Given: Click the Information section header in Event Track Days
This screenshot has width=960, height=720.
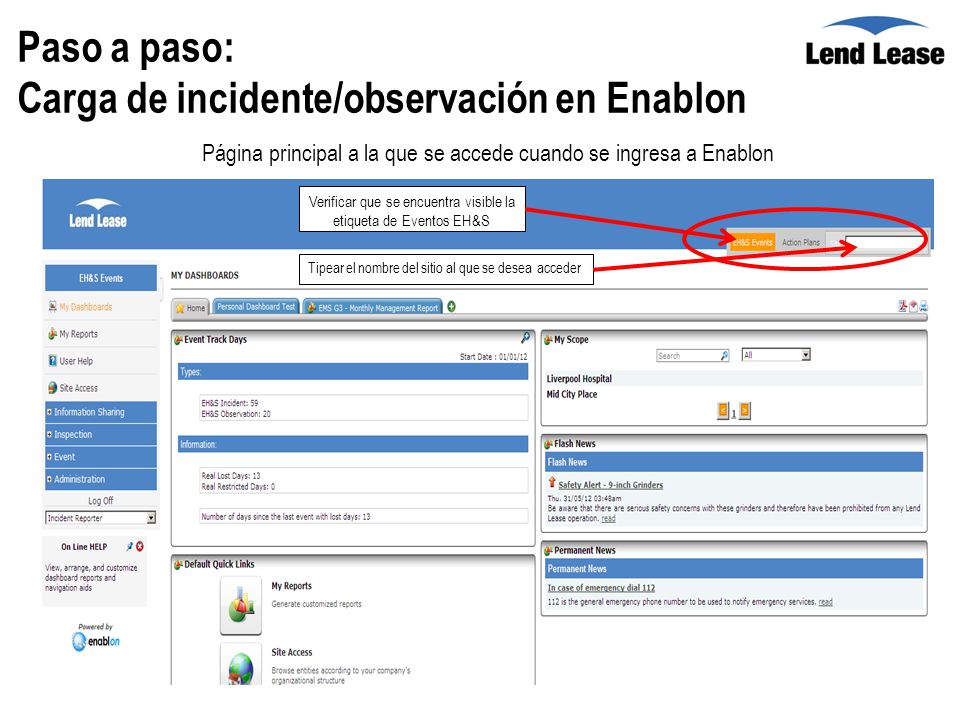Looking at the screenshot, I should click(x=353, y=444).
